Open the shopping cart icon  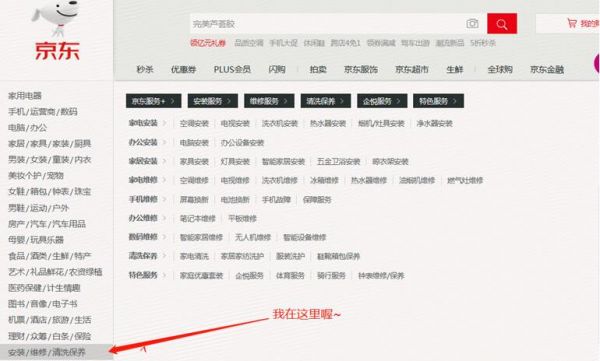tap(572, 23)
